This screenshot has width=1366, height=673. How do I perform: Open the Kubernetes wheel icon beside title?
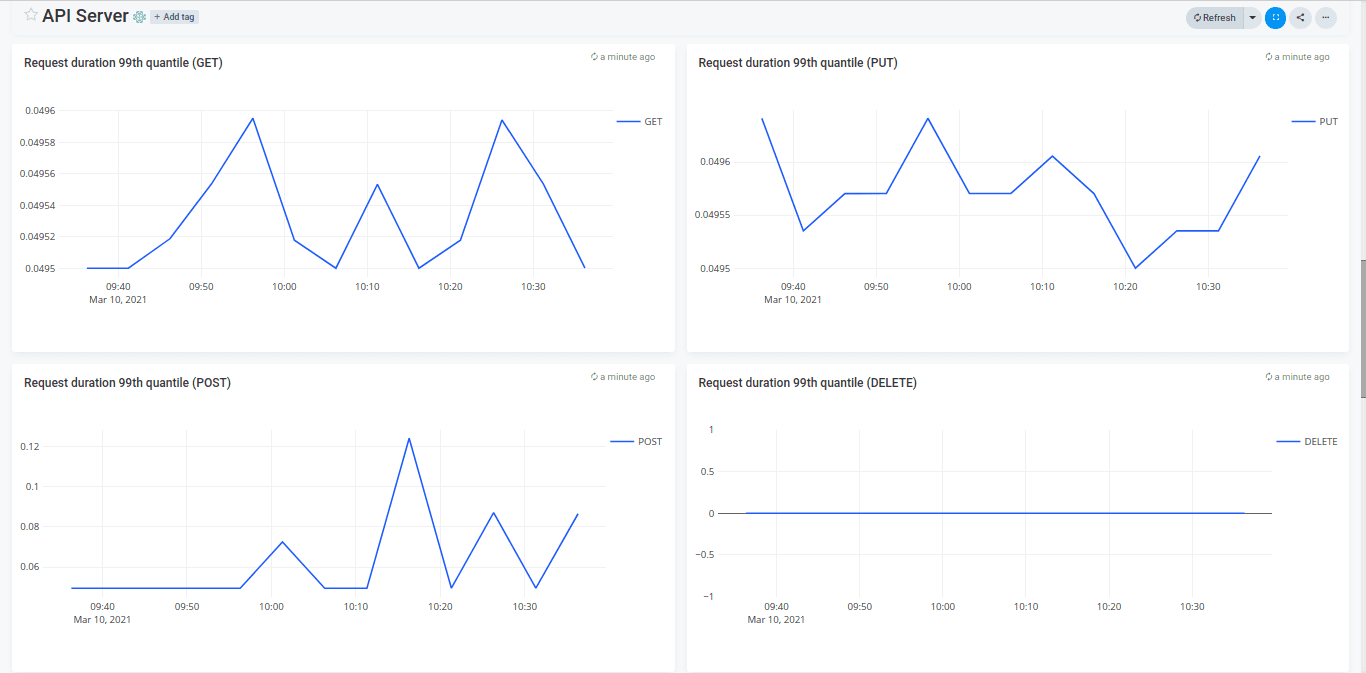140,17
